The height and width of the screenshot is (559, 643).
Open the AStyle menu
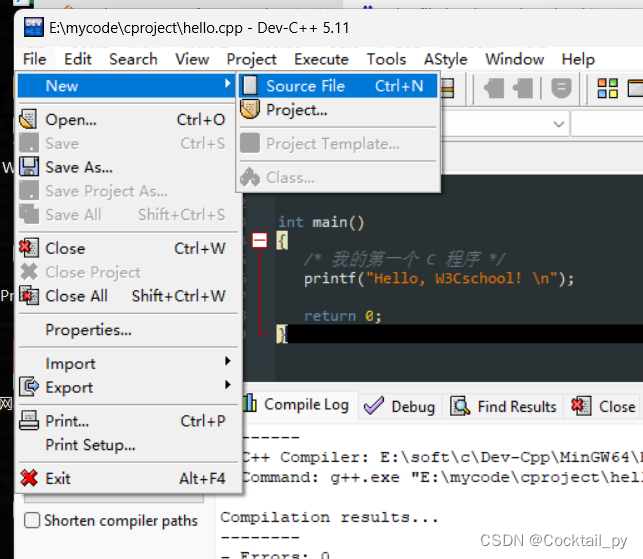[445, 59]
